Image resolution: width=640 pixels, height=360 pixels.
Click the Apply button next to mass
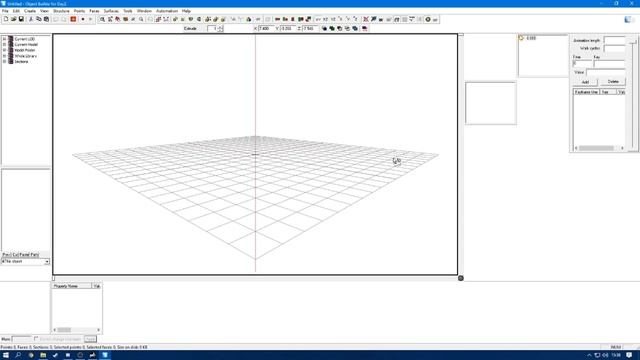click(90, 339)
